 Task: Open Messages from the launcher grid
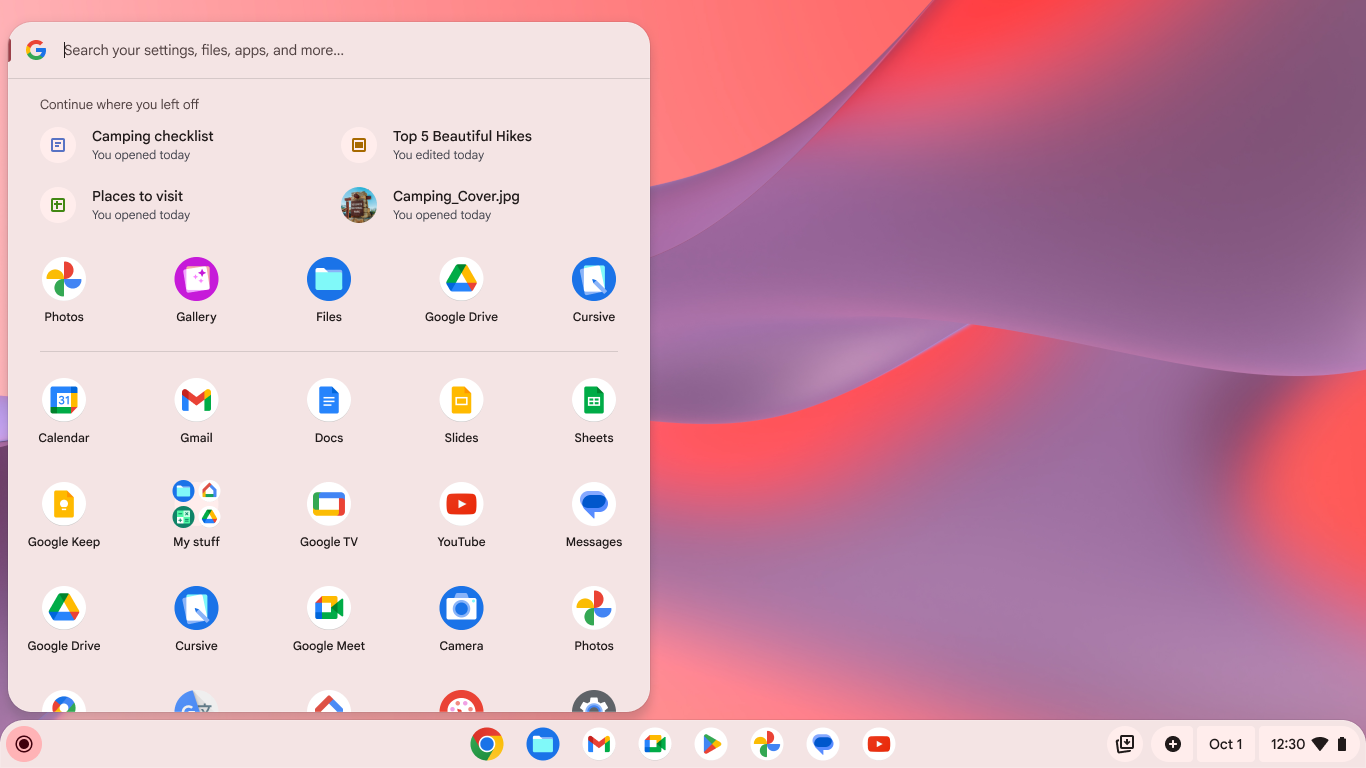pos(594,504)
